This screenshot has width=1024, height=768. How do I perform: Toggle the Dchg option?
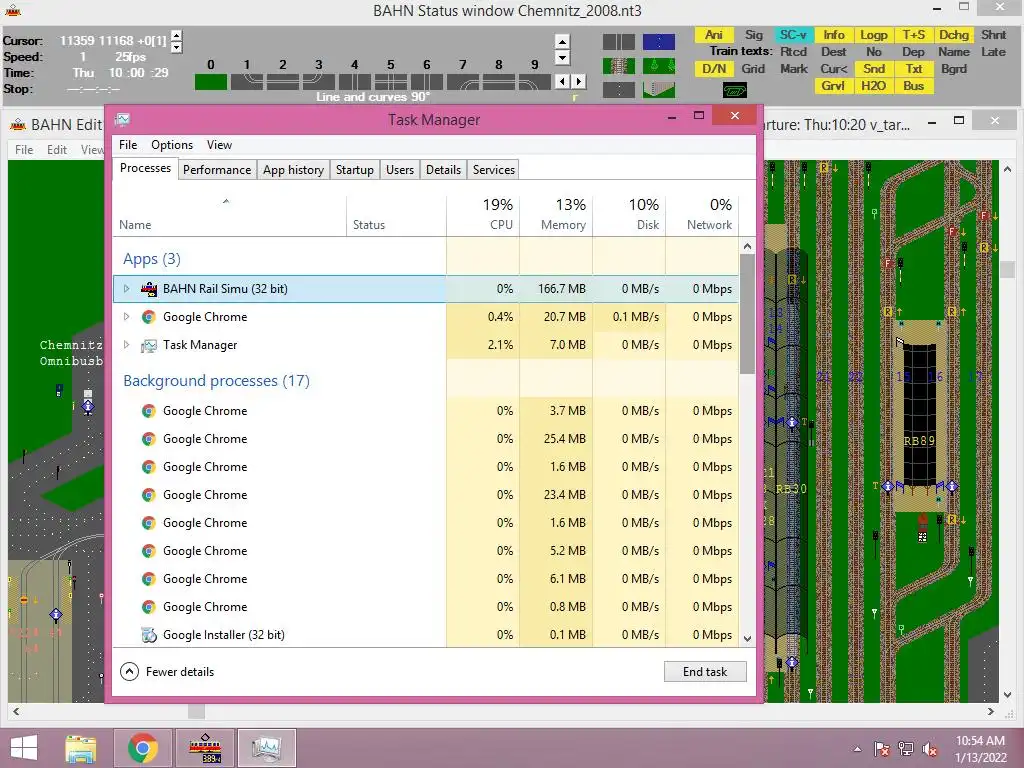953,35
